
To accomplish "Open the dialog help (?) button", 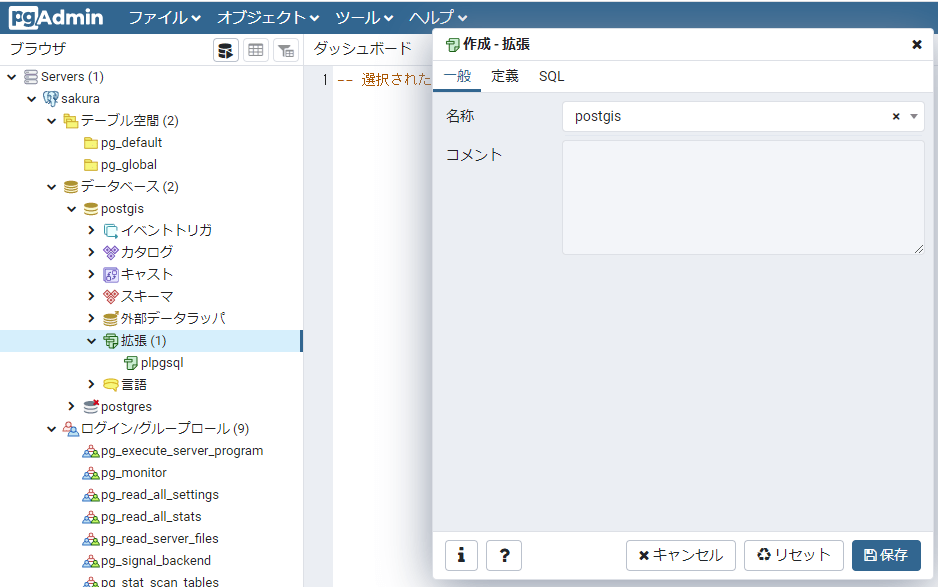I will point(504,555).
